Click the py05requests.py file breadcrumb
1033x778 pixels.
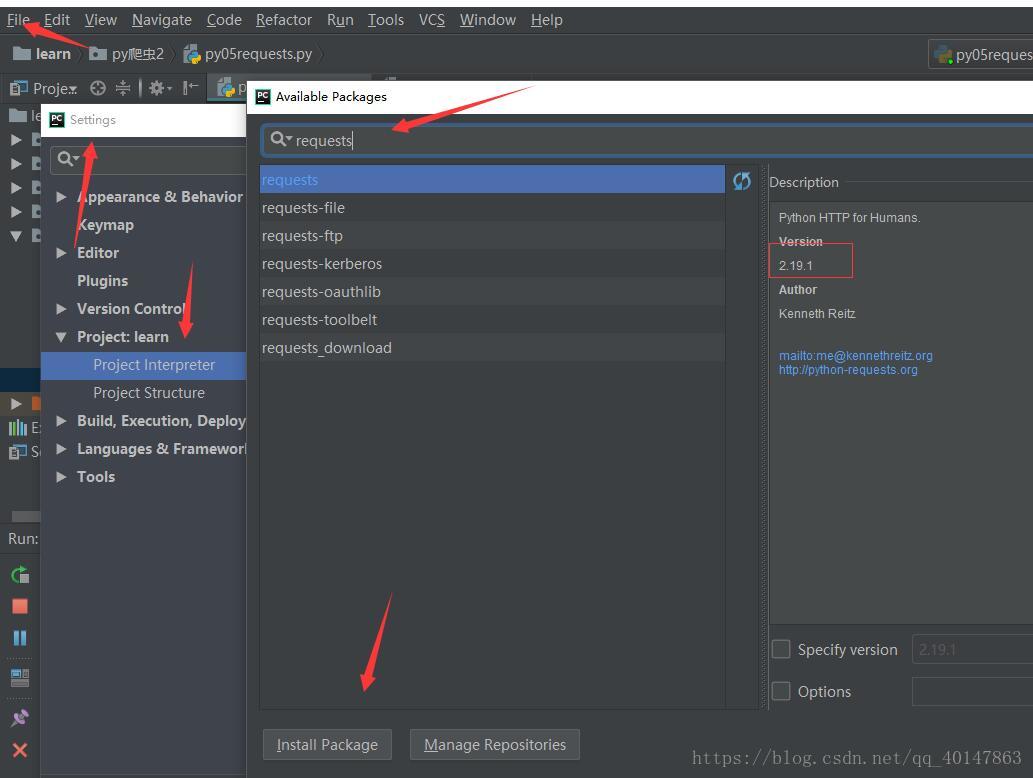click(x=248, y=54)
